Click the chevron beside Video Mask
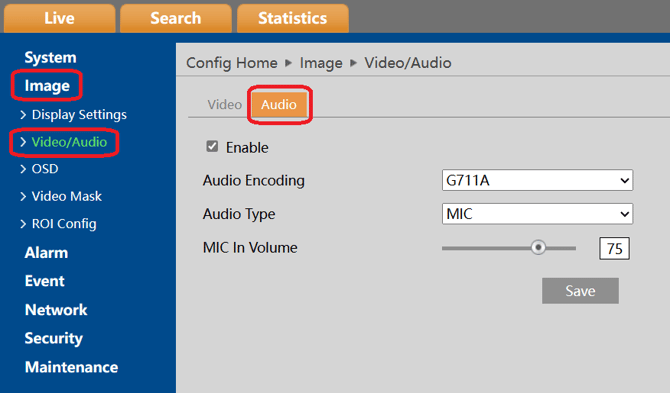Image resolution: width=670 pixels, height=393 pixels. 23,196
